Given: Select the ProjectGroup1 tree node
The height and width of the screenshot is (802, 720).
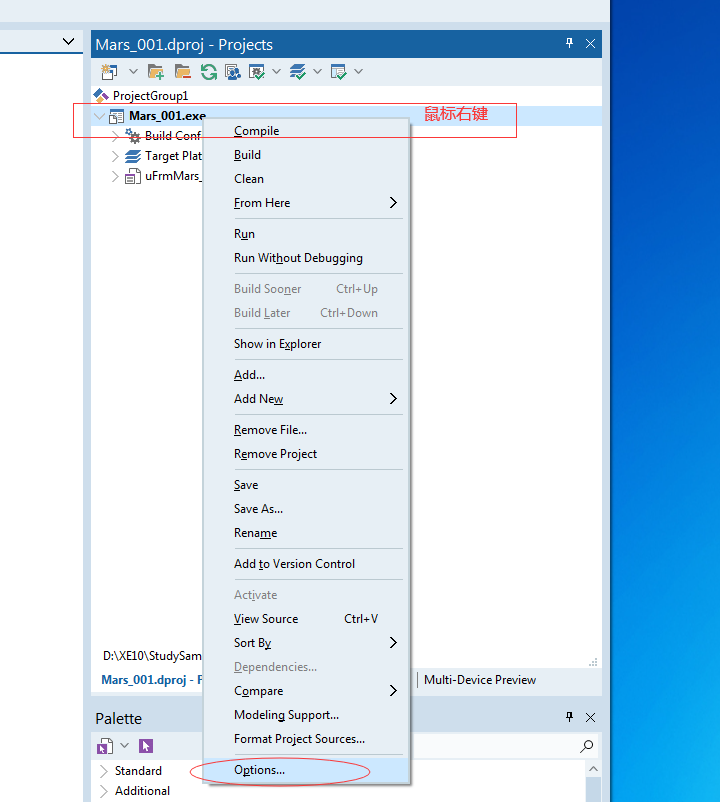Looking at the screenshot, I should coord(150,96).
